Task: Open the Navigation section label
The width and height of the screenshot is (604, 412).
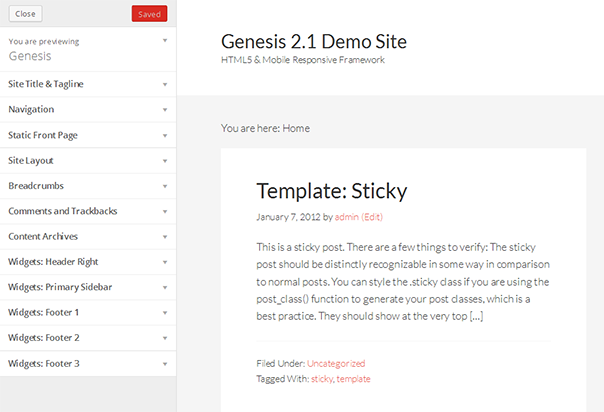Action: pos(31,109)
